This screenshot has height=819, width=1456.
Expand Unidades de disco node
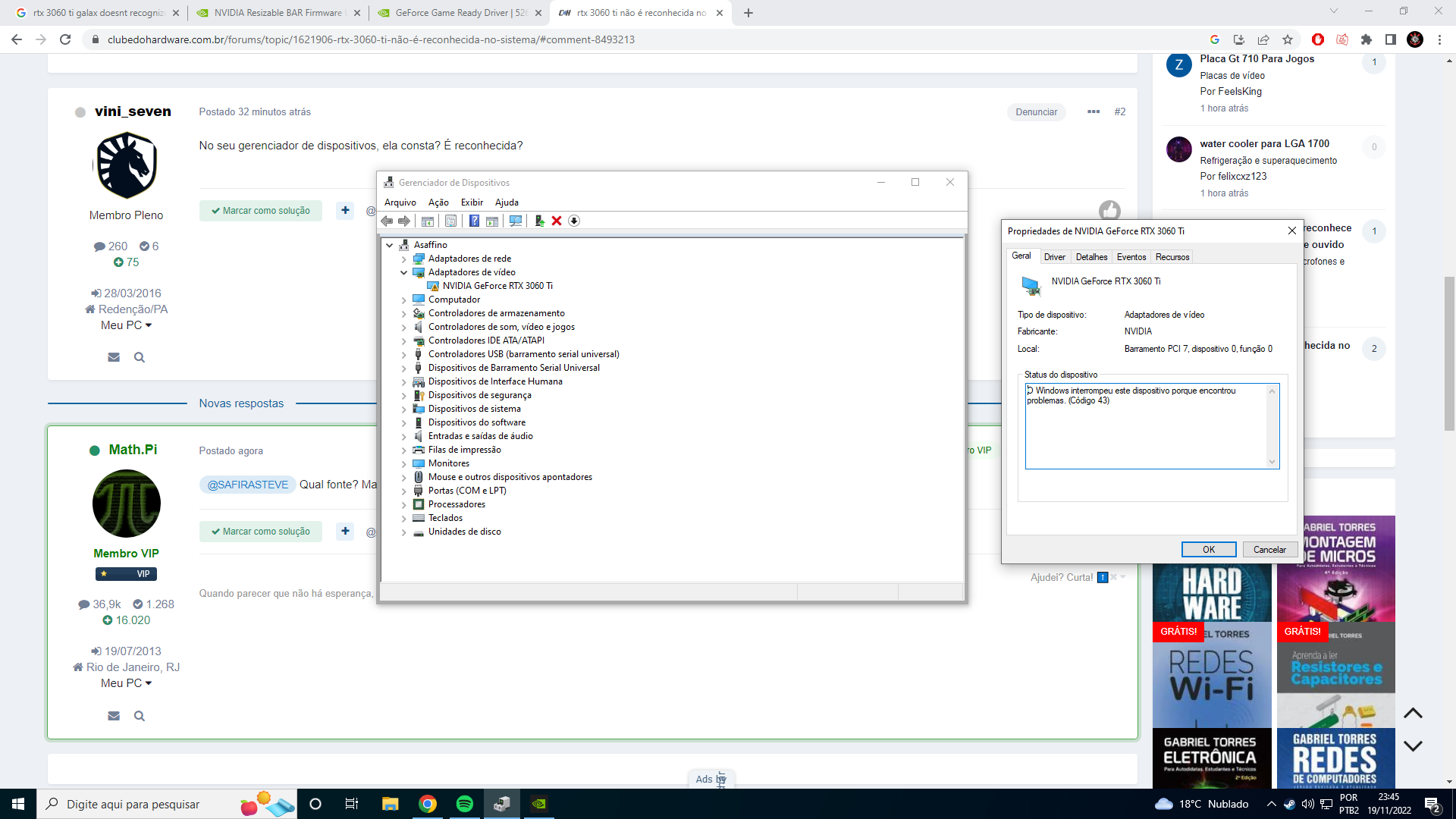[x=404, y=532]
